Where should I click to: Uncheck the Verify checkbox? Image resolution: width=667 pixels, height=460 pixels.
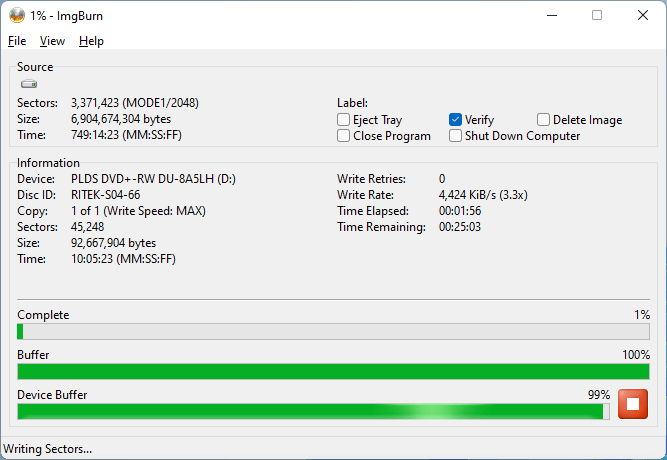pos(456,120)
